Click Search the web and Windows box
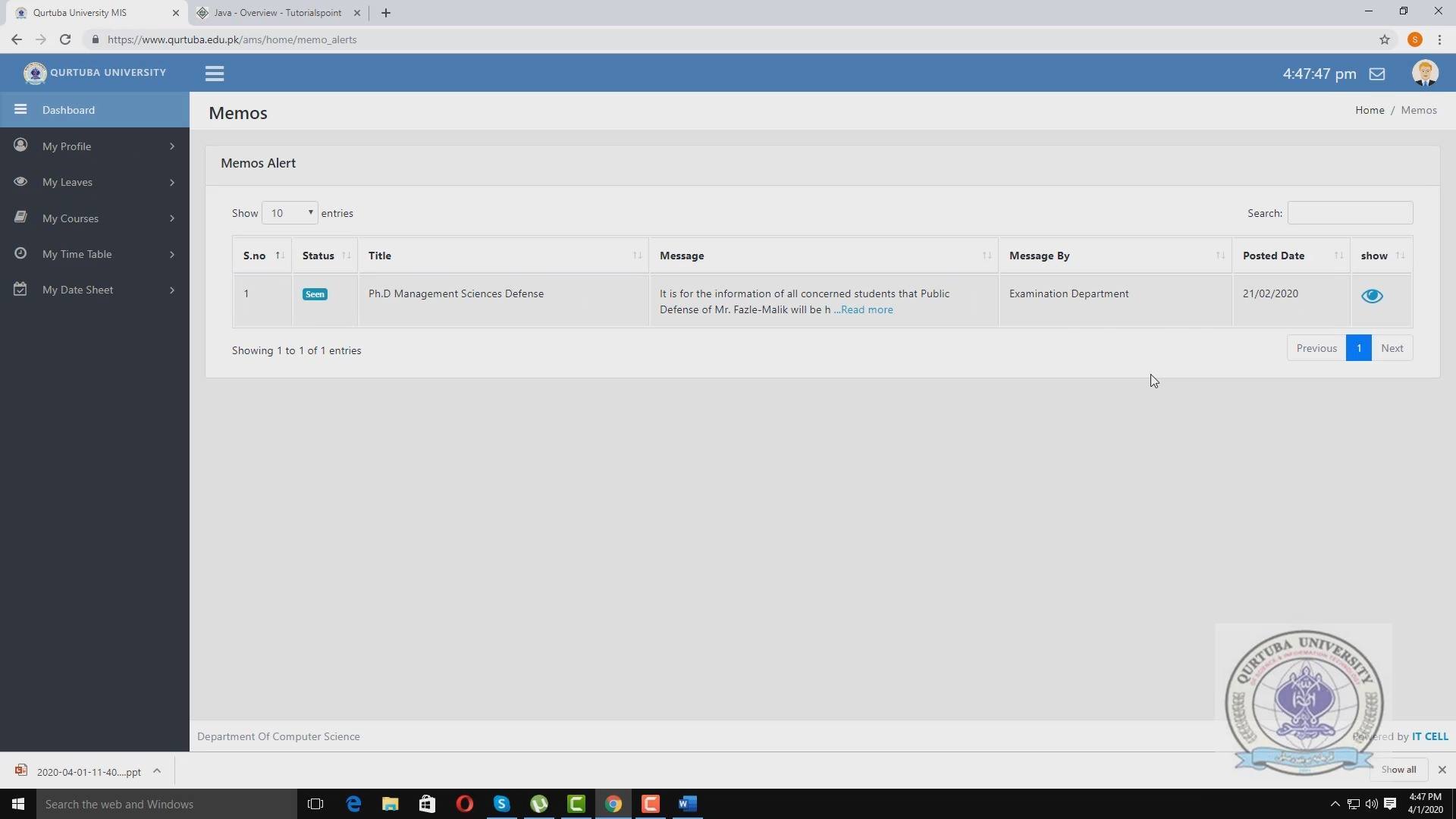Image resolution: width=1456 pixels, height=819 pixels. click(x=167, y=804)
